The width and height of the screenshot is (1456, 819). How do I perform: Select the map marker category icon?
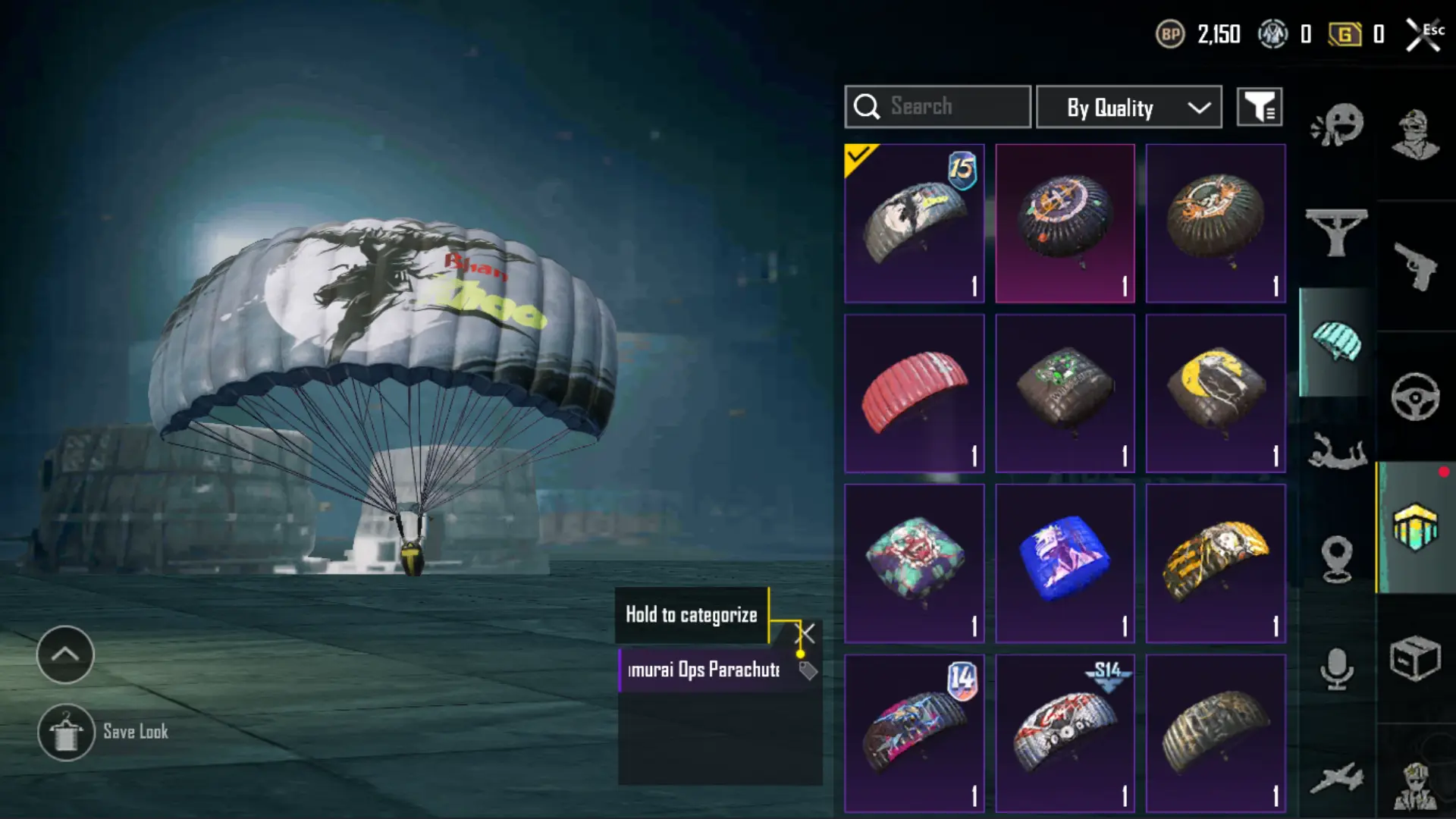click(x=1337, y=559)
